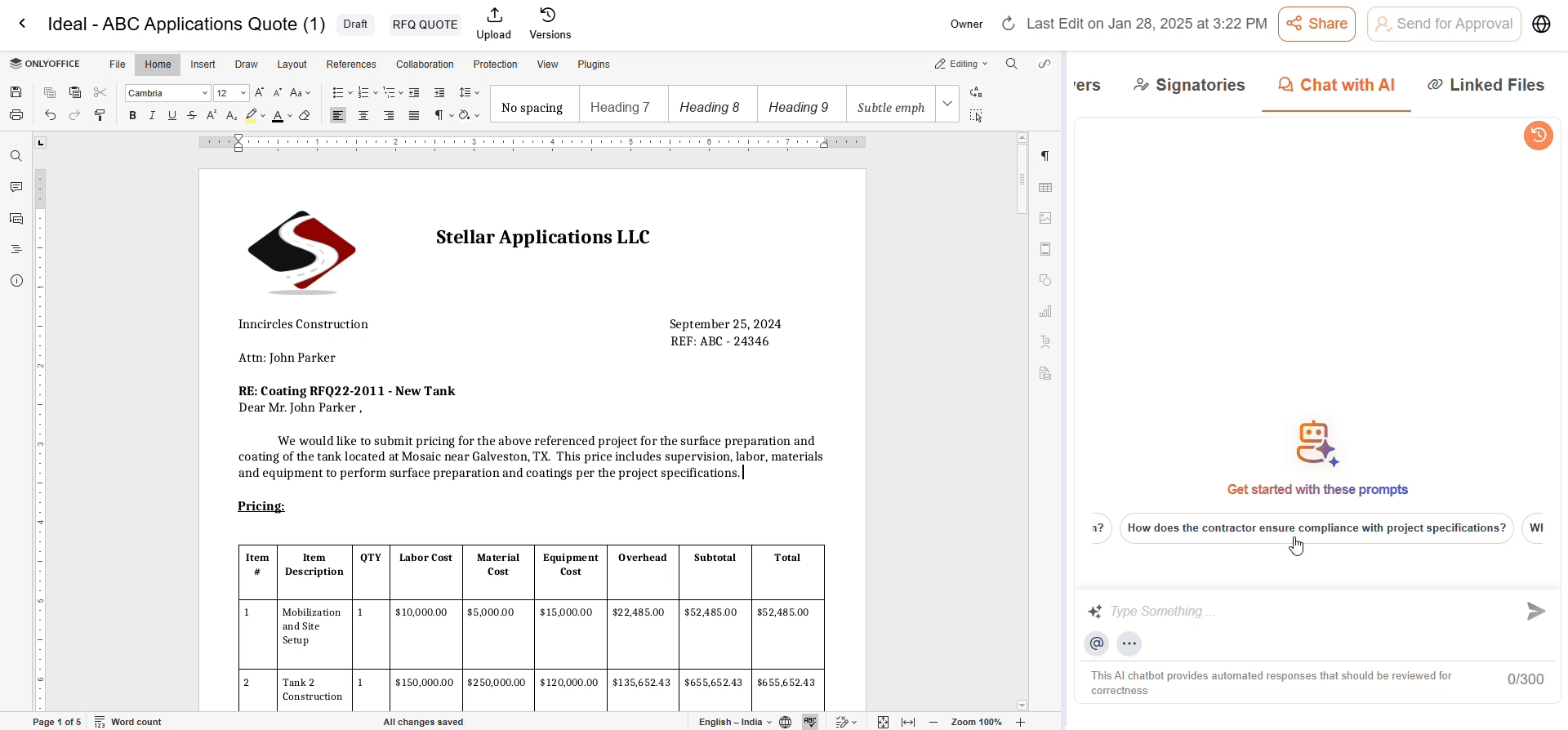Click the RFQ QUOTE tag

425,24
